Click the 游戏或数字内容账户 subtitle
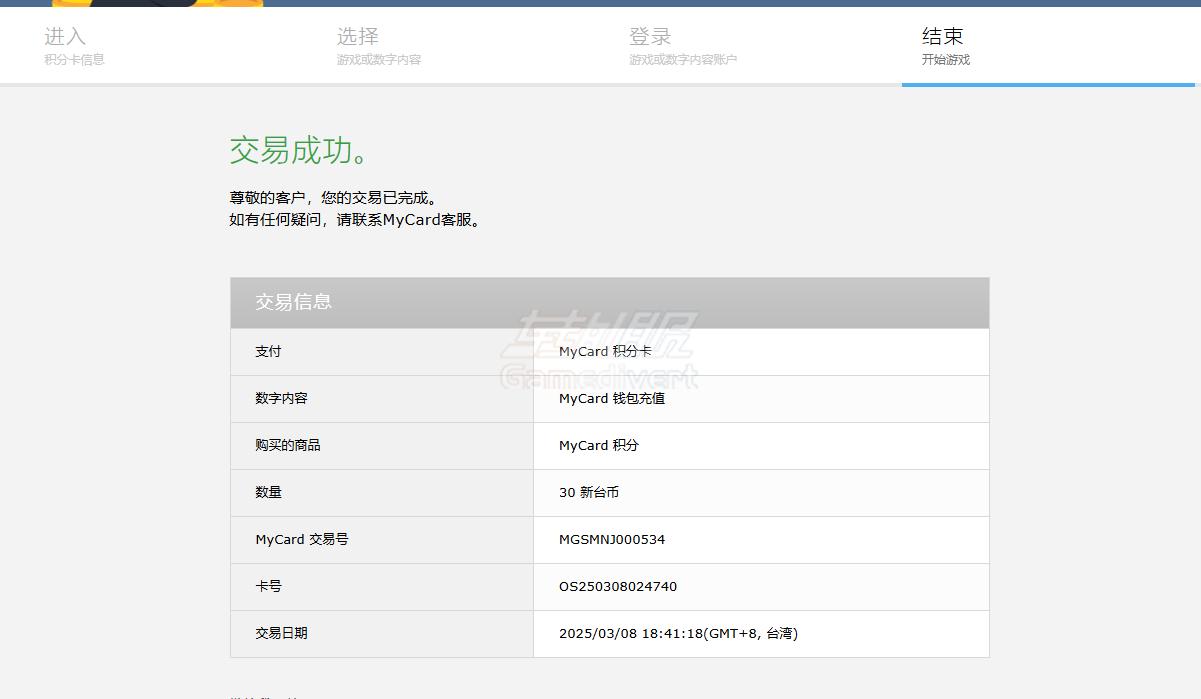The image size is (1201, 699). [x=683, y=60]
